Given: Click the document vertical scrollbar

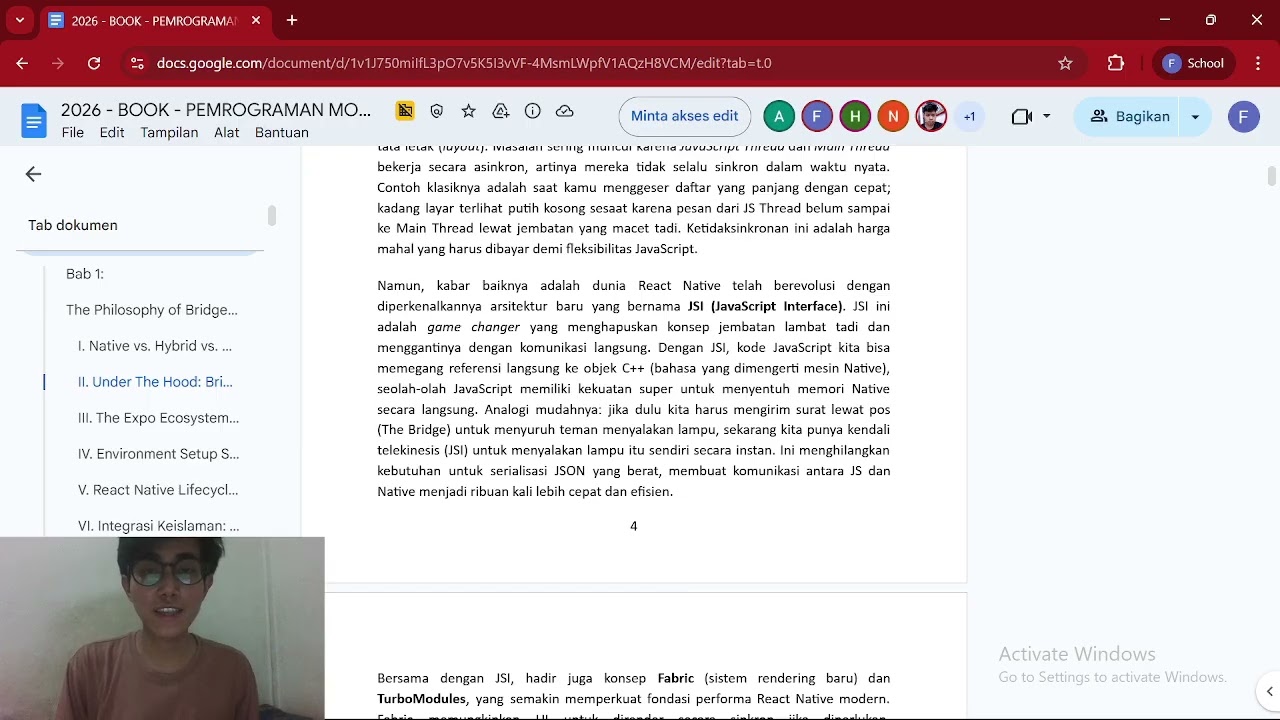Looking at the screenshot, I should pos(1271,176).
